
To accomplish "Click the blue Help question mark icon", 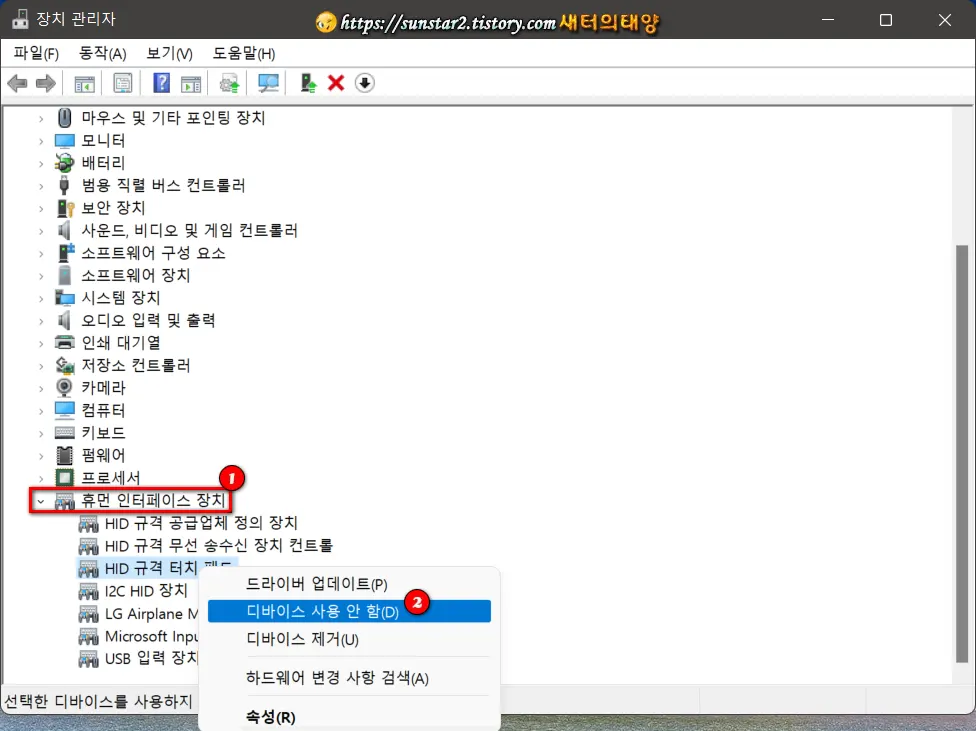I will tap(160, 83).
